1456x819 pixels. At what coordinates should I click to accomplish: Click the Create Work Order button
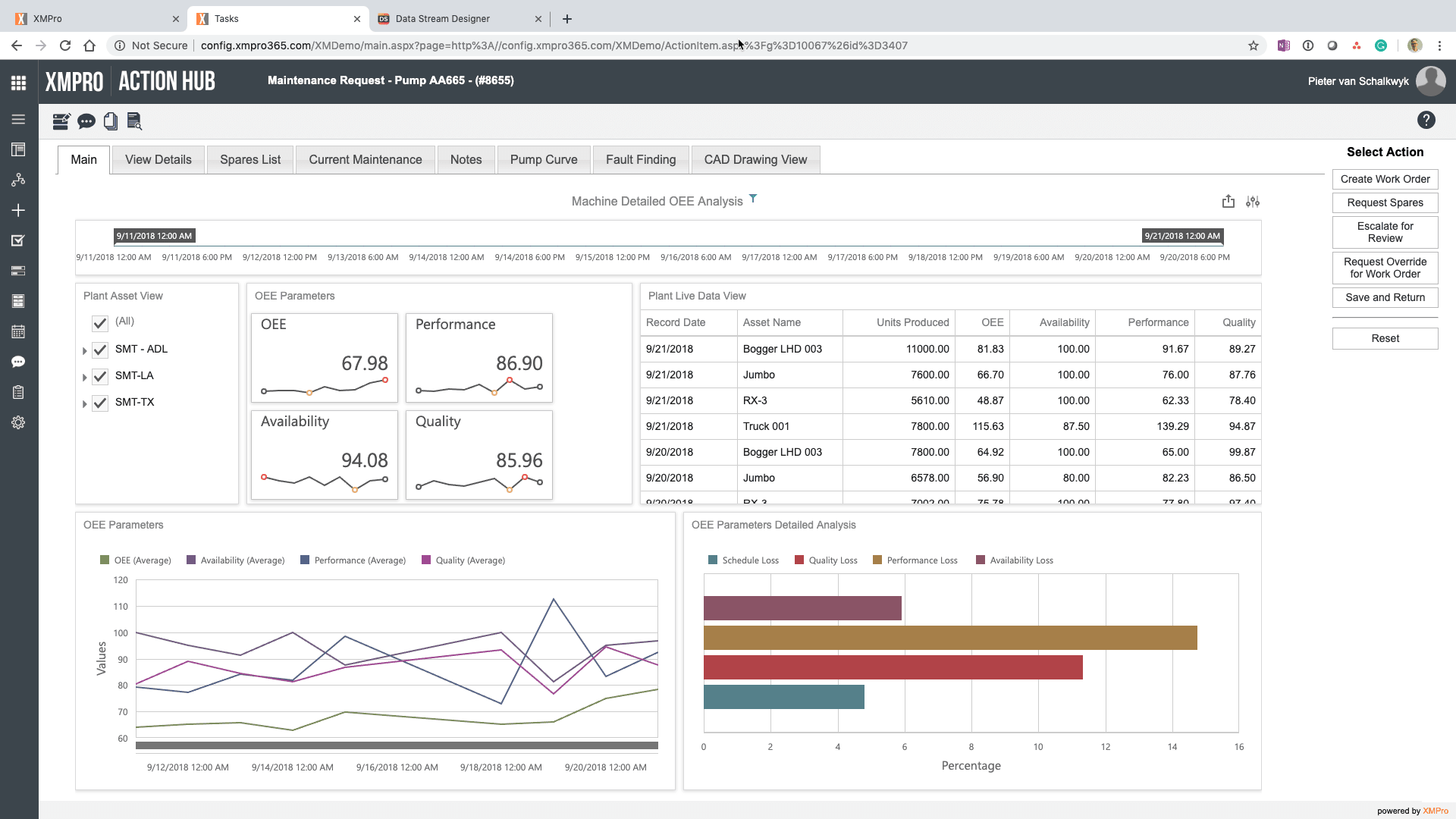1385,179
